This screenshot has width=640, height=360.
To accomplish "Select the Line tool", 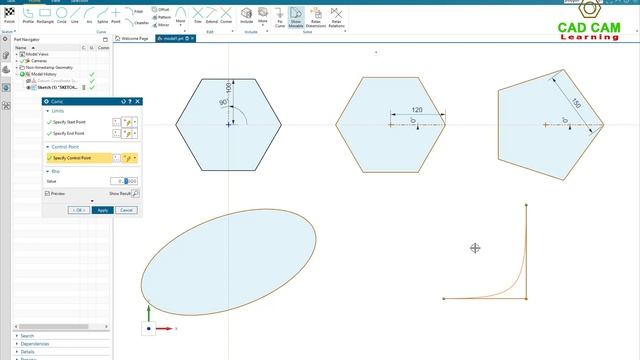I will point(75,15).
